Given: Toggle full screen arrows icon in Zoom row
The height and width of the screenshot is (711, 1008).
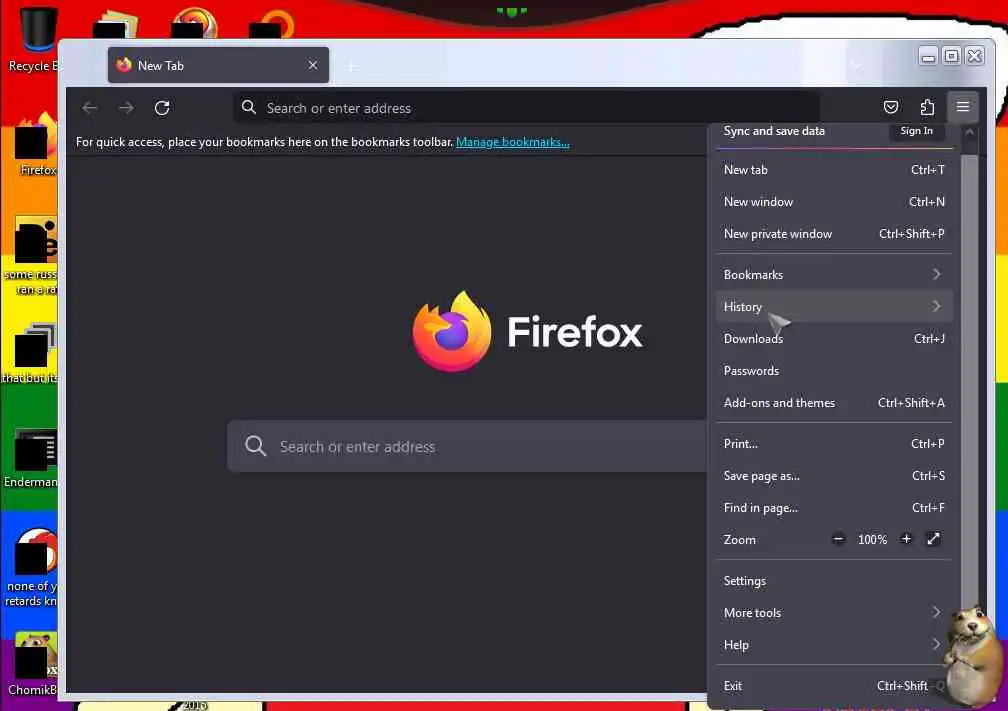Looking at the screenshot, I should tap(933, 539).
